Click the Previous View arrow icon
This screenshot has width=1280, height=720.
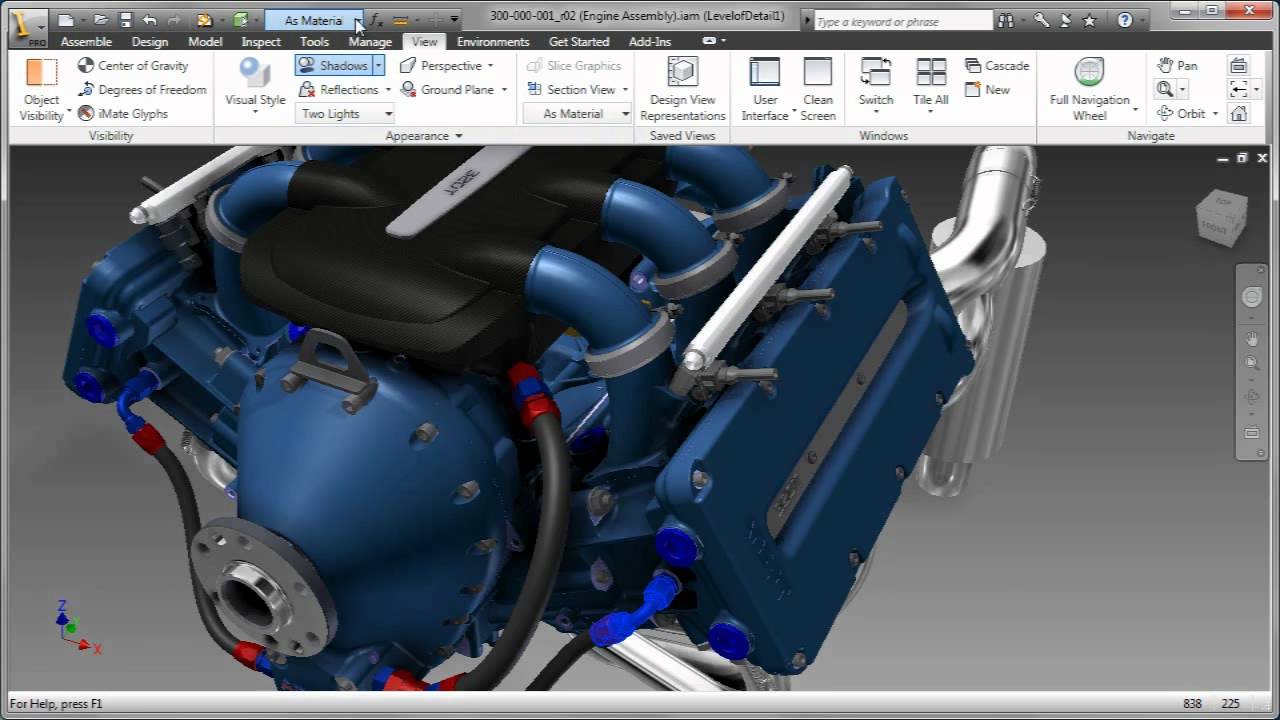click(1239, 89)
